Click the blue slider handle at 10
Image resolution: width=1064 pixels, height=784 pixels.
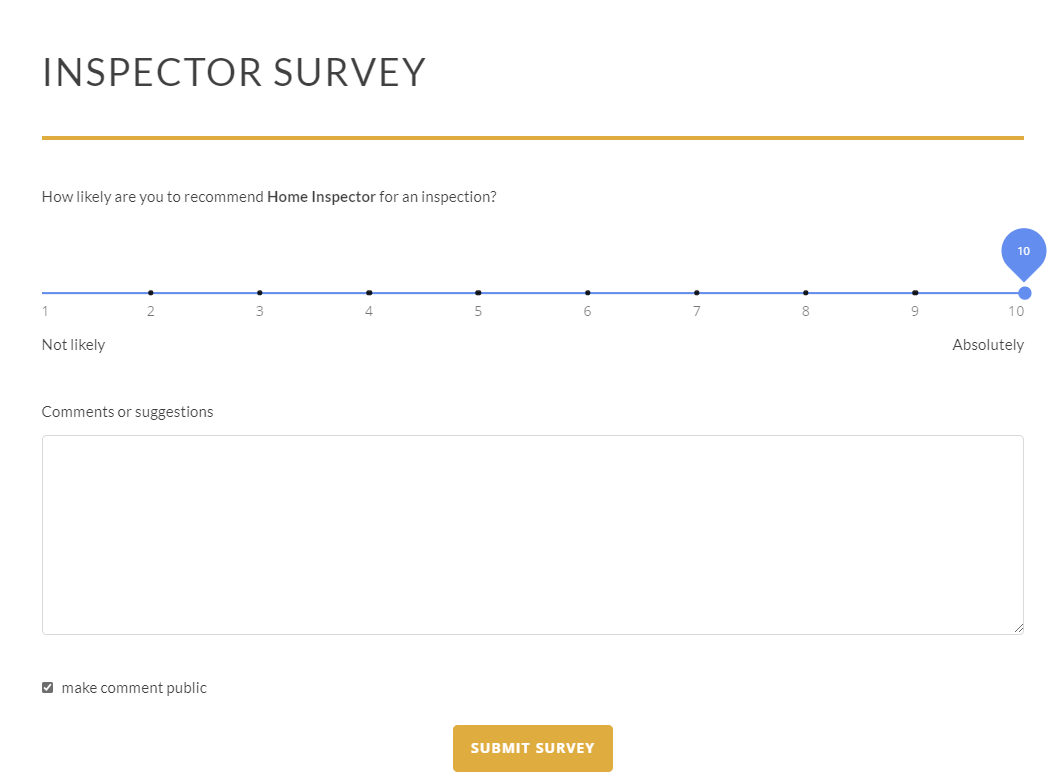tap(1024, 293)
